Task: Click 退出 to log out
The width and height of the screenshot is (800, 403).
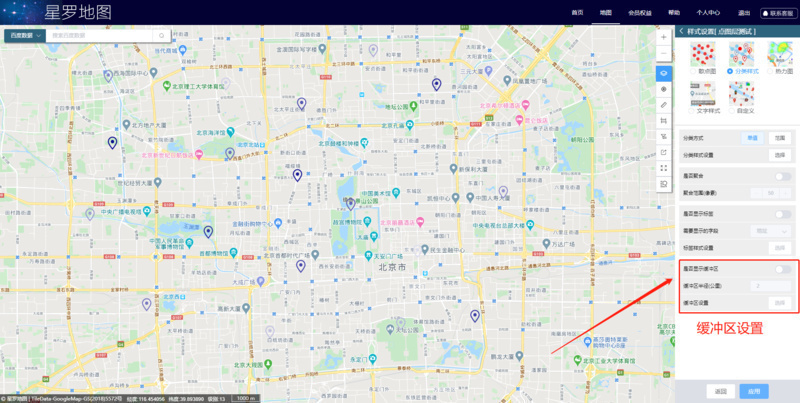Action: 744,13
